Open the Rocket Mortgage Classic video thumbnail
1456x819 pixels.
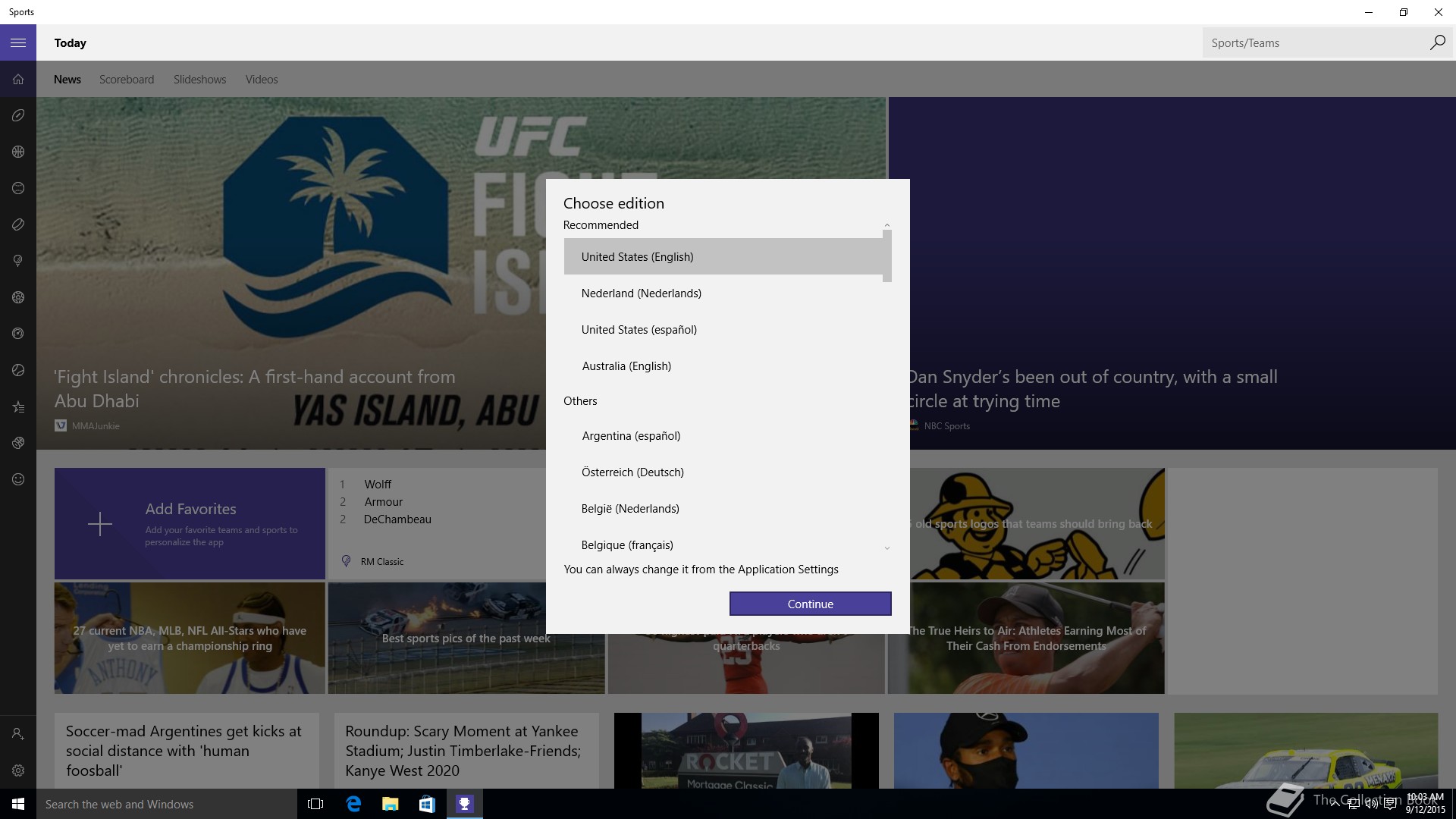pos(746,751)
